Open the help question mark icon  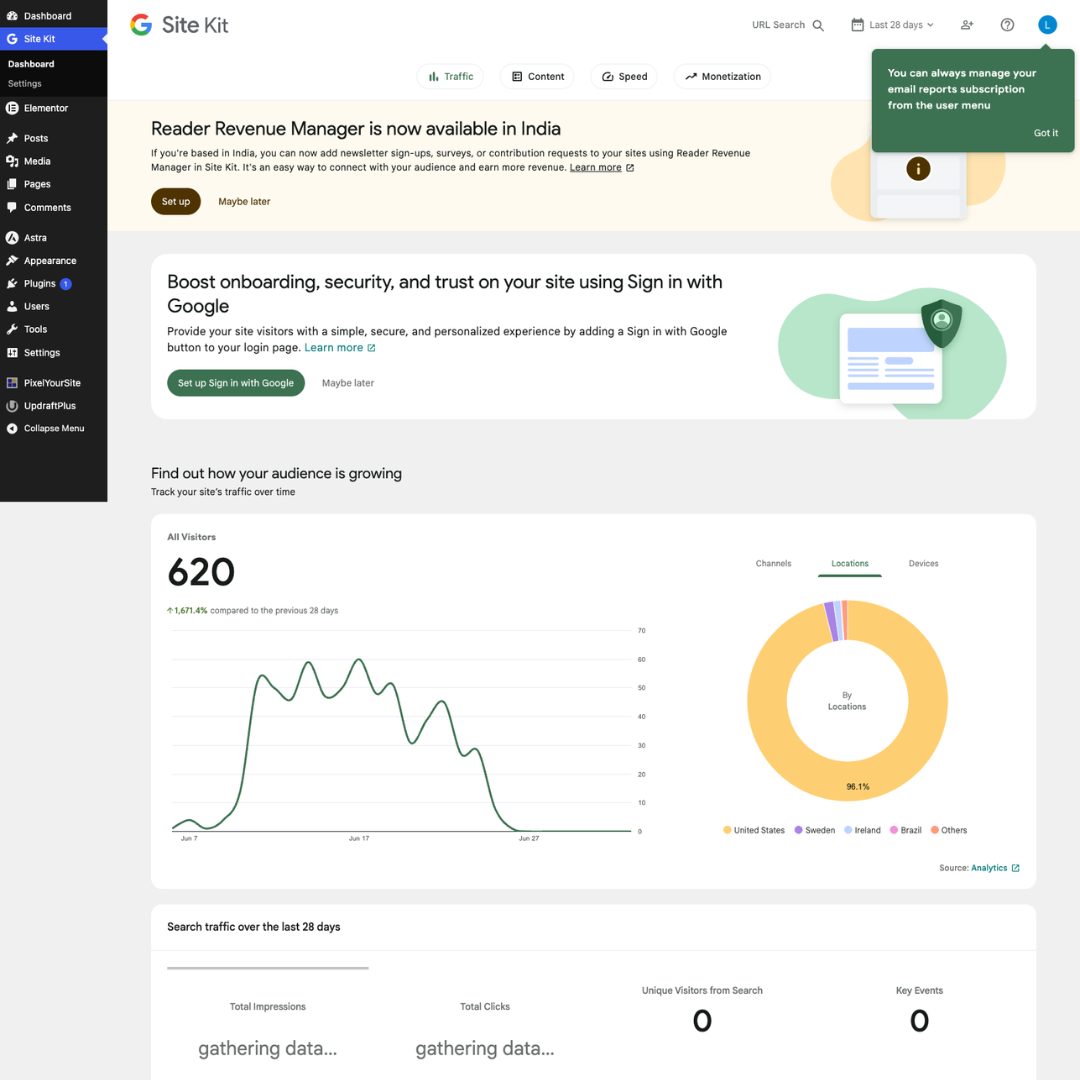click(1007, 25)
